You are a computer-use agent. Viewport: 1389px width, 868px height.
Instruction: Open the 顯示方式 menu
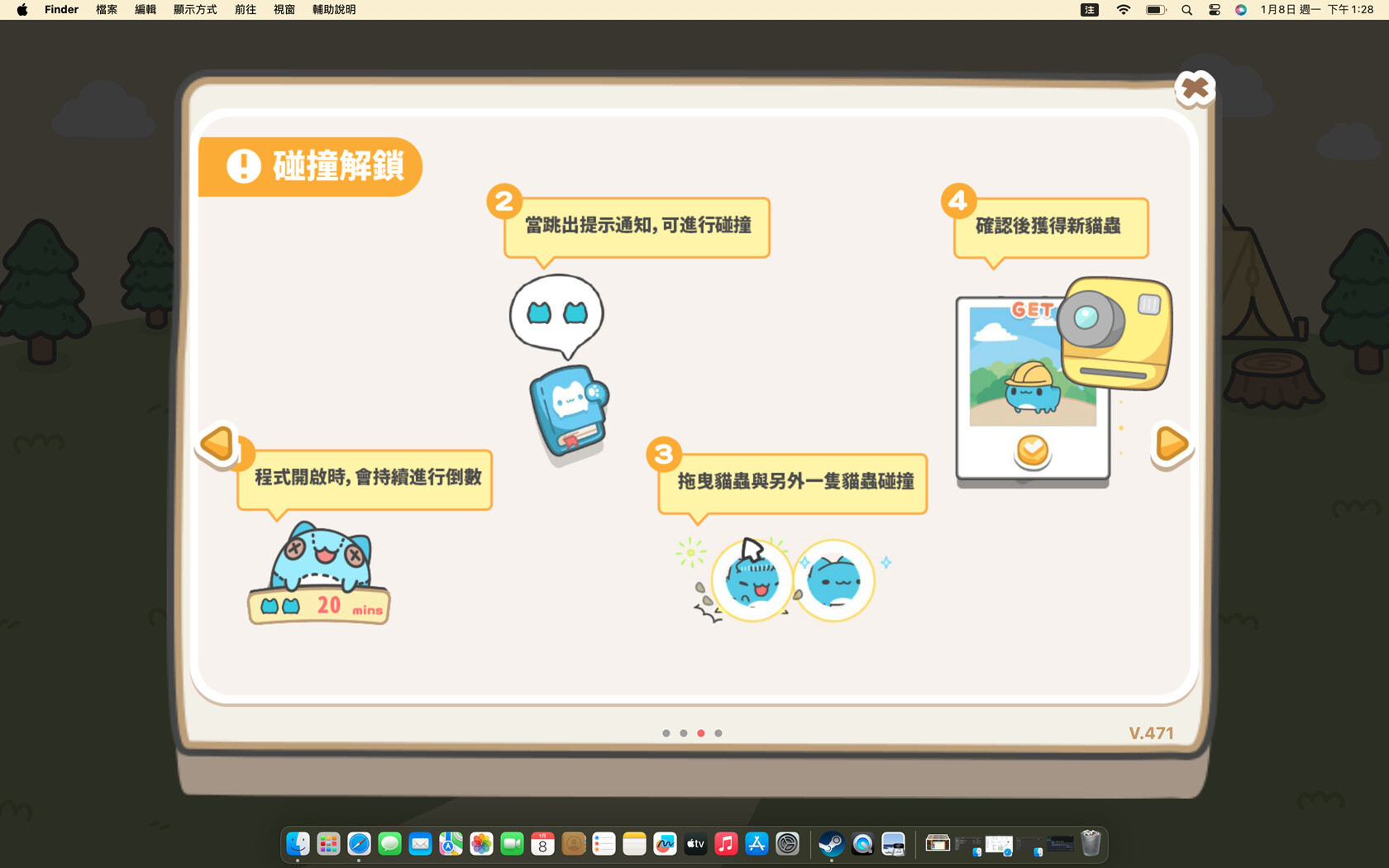195,10
